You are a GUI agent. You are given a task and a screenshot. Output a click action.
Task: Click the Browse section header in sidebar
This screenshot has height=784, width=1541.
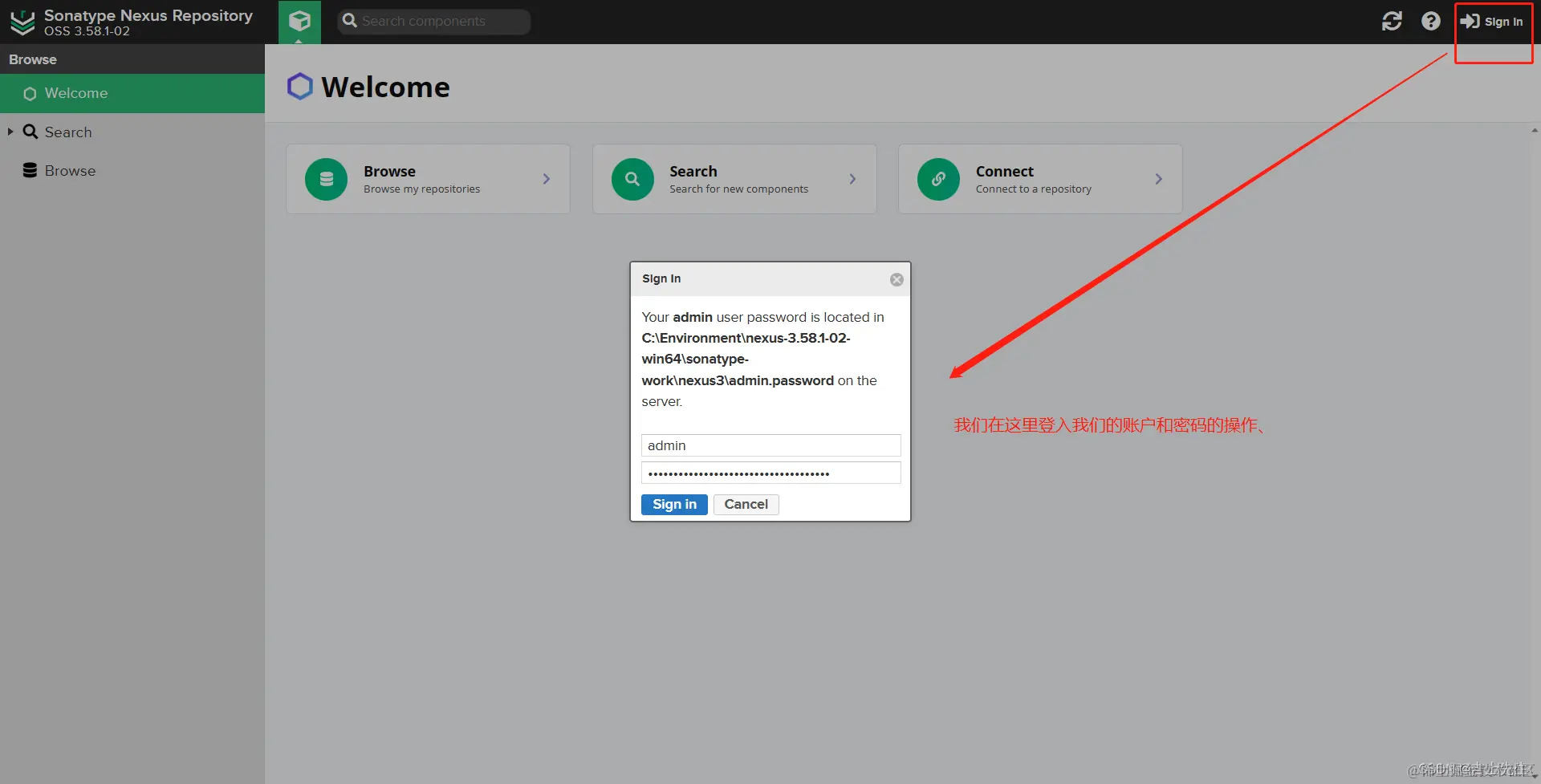click(132, 59)
